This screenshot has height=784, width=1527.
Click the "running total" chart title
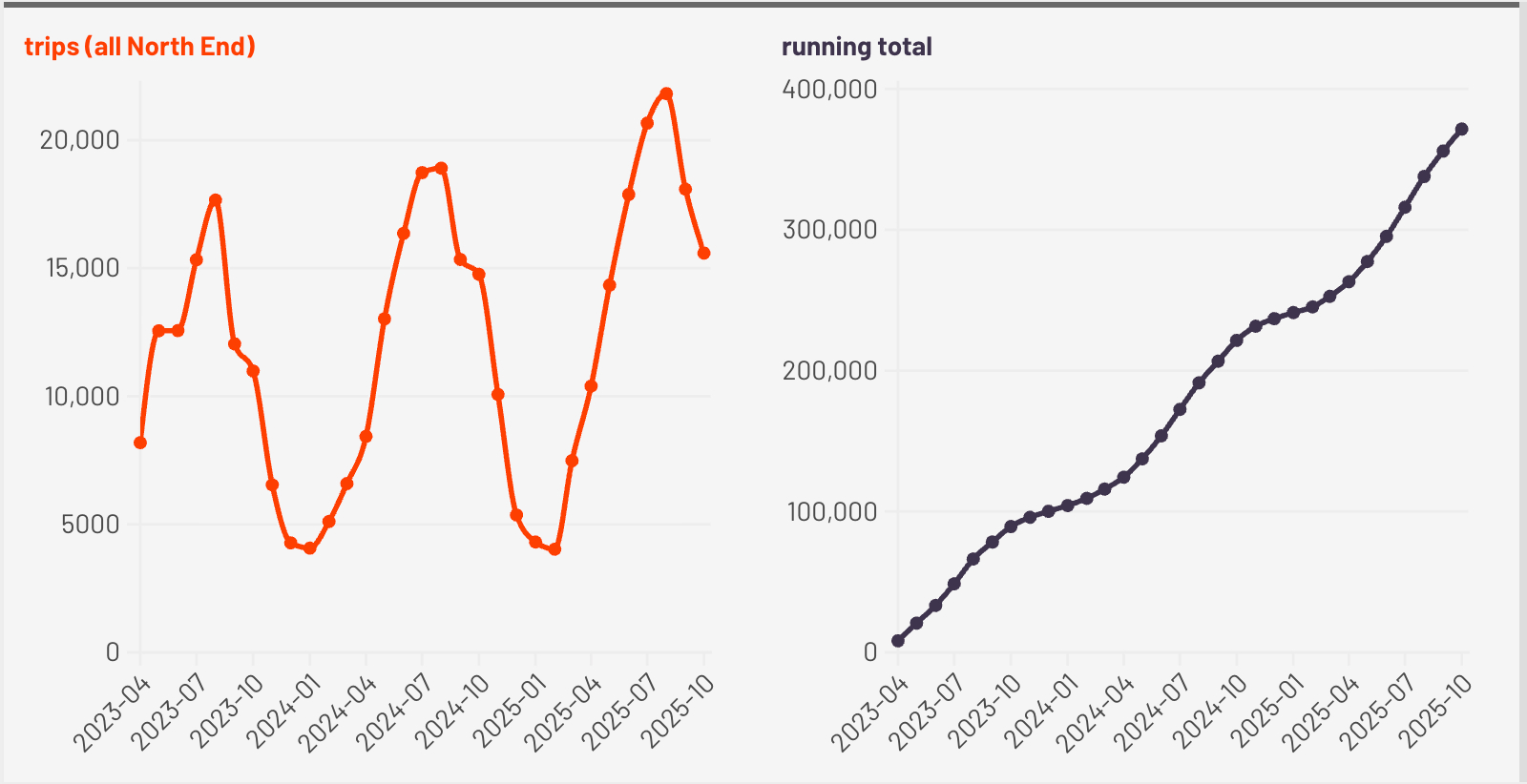pos(856,47)
